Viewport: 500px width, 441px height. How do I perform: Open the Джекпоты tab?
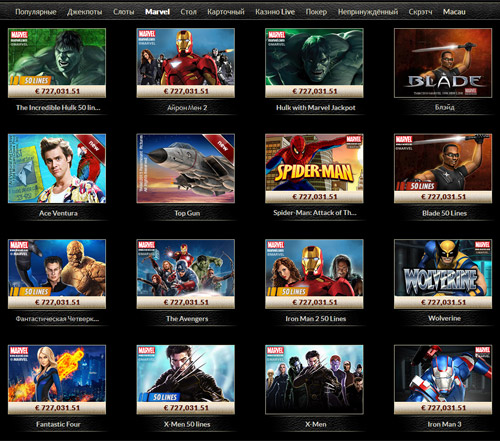85,12
